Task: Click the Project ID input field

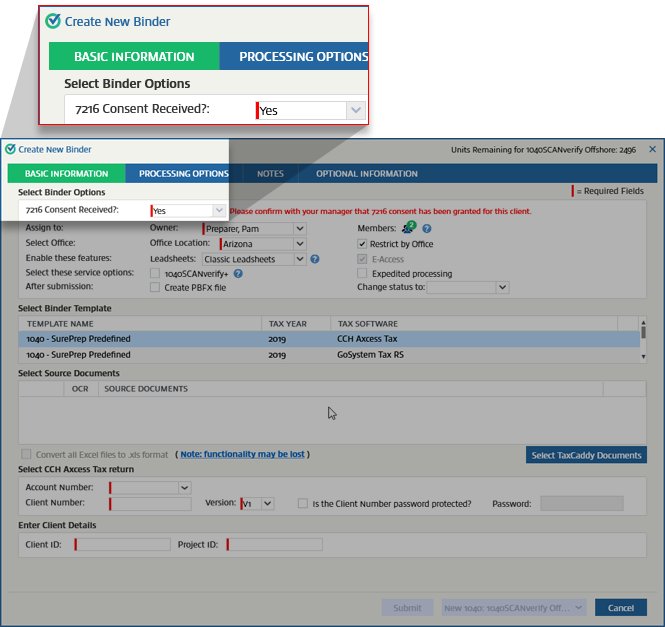Action: click(275, 544)
